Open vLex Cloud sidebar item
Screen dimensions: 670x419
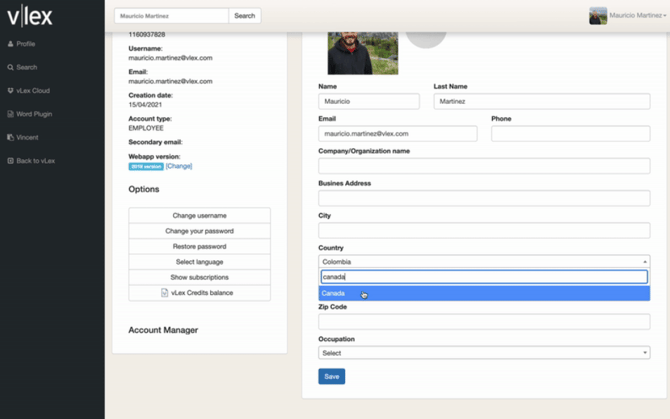tap(29, 91)
